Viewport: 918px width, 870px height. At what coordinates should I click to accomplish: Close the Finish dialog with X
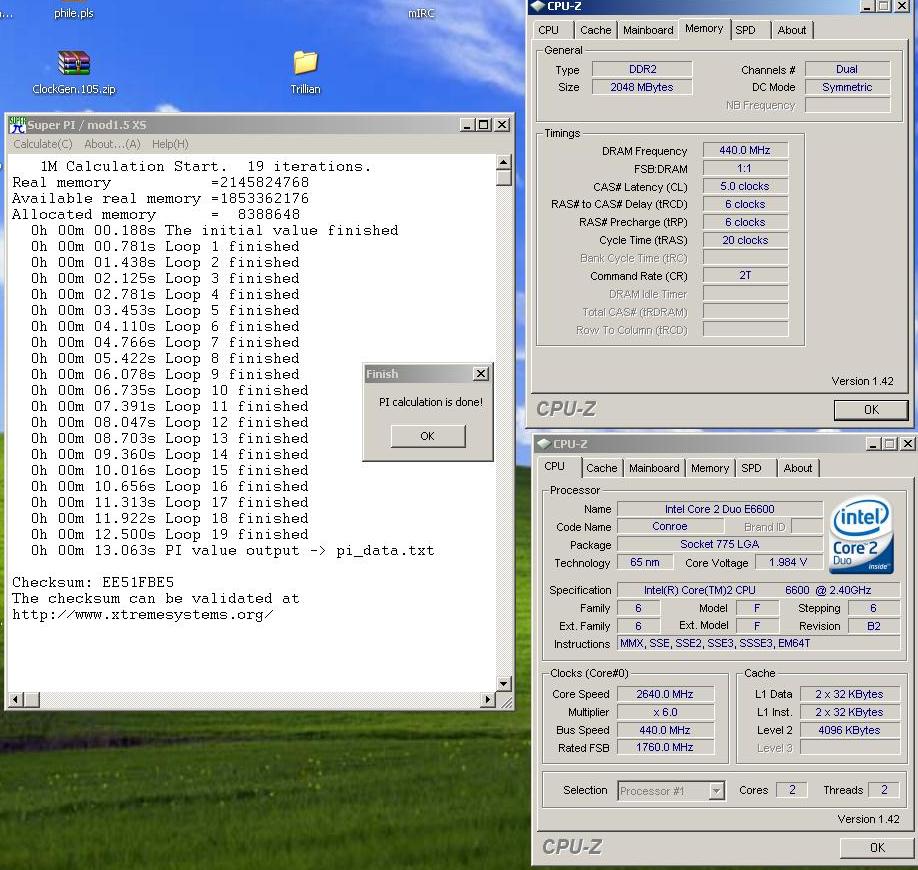(x=481, y=374)
